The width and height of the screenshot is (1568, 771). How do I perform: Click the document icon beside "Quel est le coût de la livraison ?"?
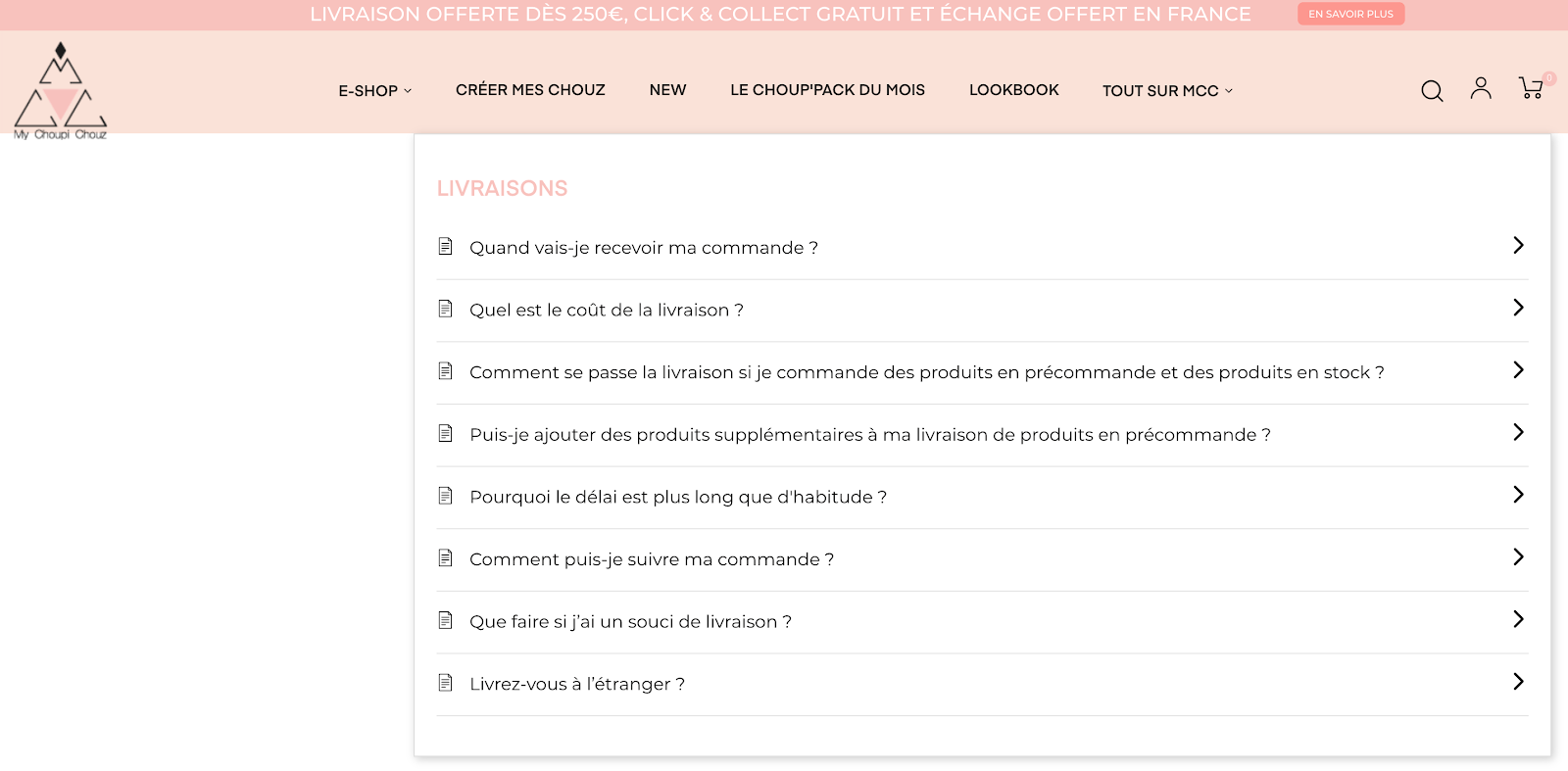[447, 308]
